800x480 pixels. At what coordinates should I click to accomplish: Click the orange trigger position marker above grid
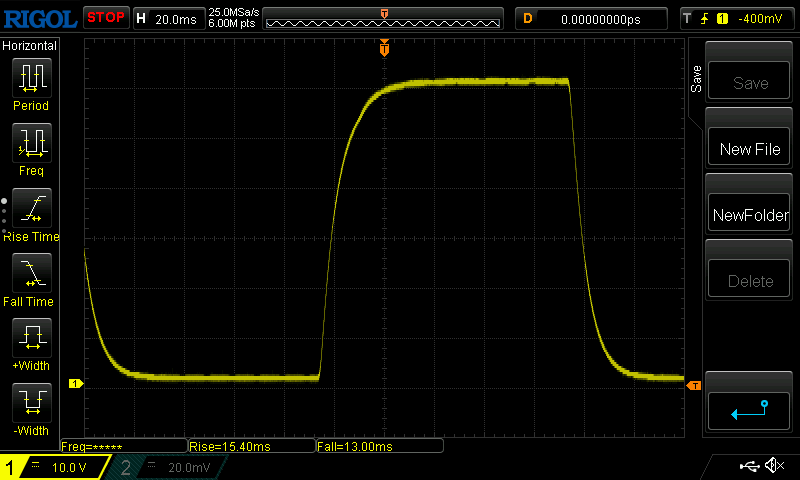[384, 47]
